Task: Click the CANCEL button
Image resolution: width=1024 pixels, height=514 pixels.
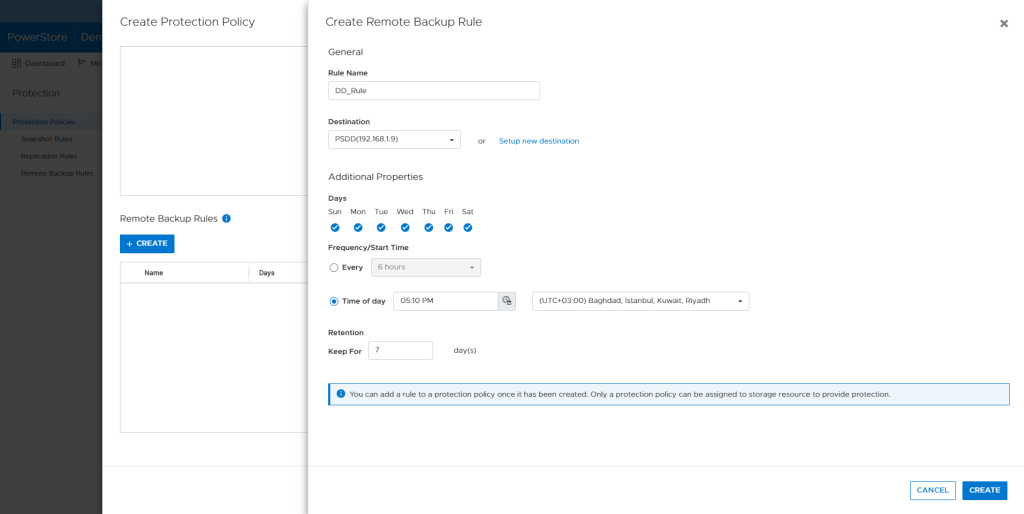Action: pyautogui.click(x=932, y=490)
